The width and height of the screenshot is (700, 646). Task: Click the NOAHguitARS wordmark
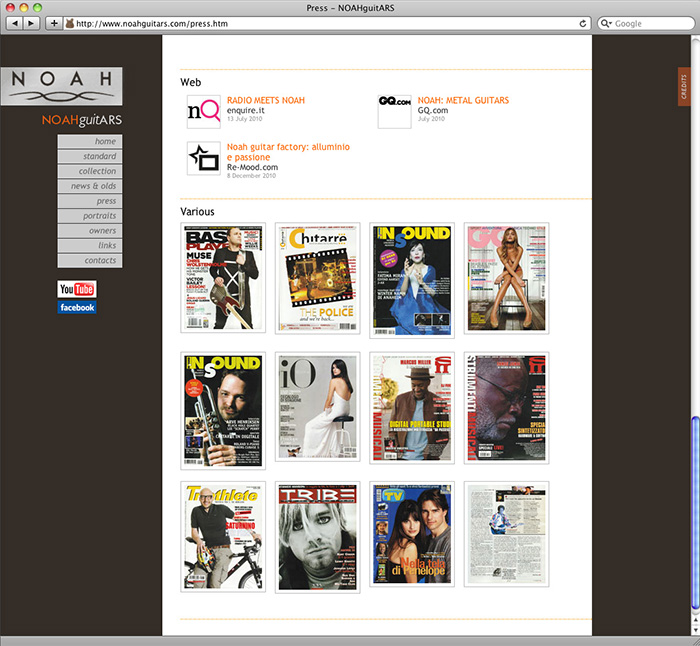[82, 120]
